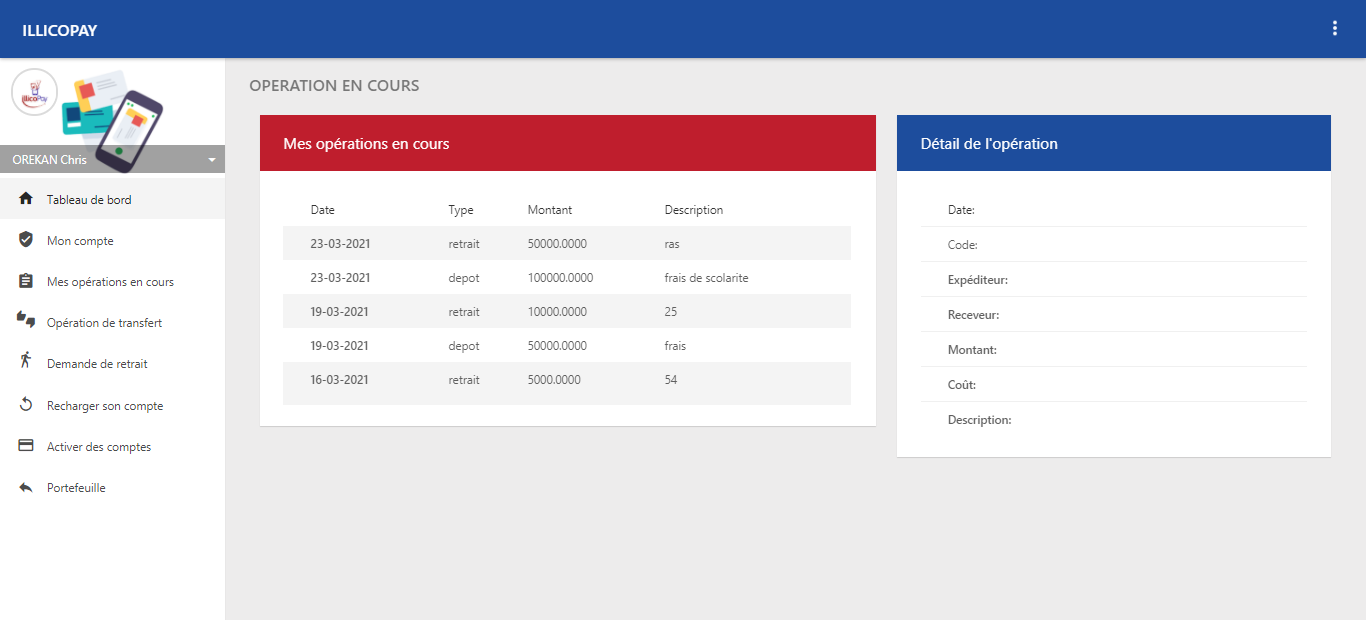Image resolution: width=1366 pixels, height=620 pixels.
Task: Open Recharger son compte in sidebar
Action: [112, 405]
